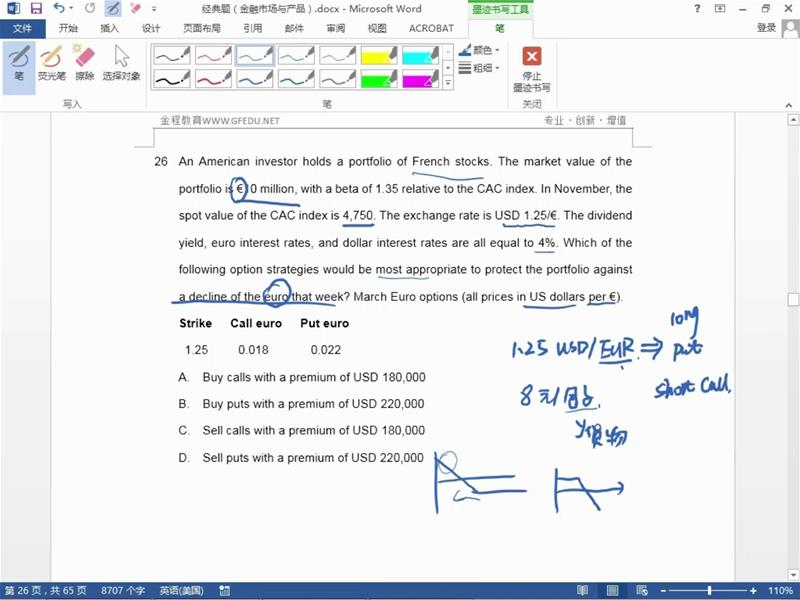This screenshot has width=800, height=600.
Task: Expand the pen gallery More button
Action: tap(448, 83)
